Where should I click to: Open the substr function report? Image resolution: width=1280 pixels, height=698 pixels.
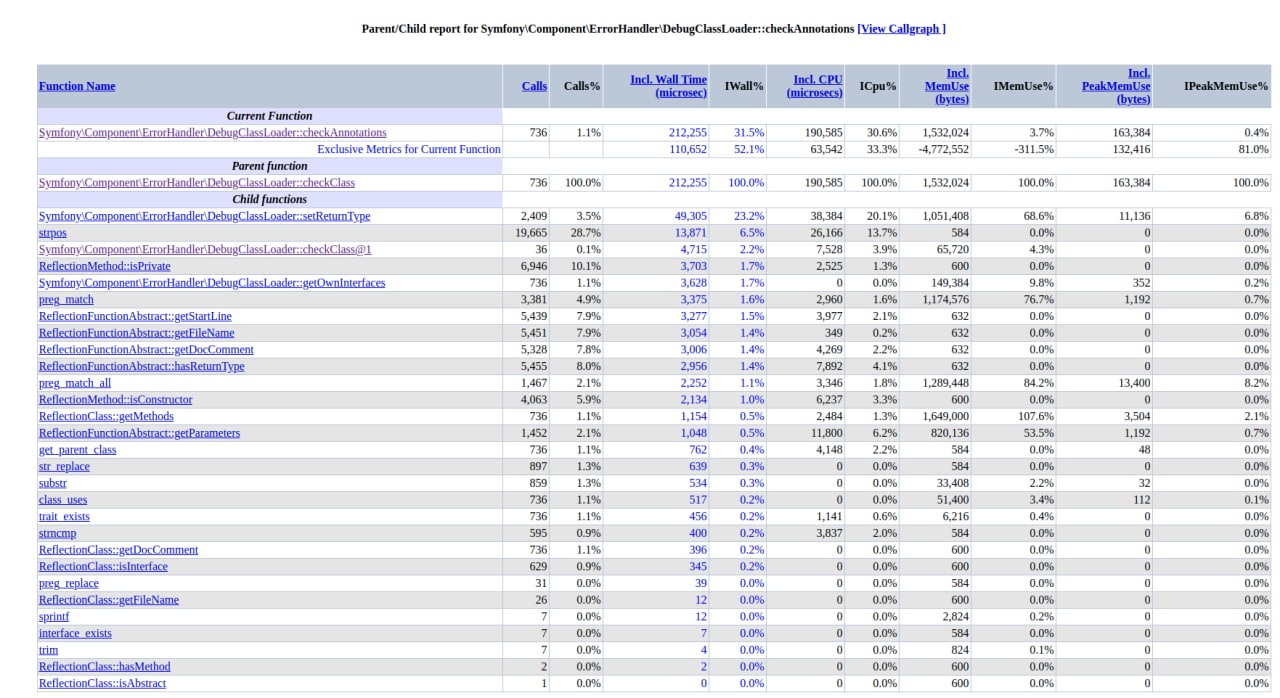point(53,483)
